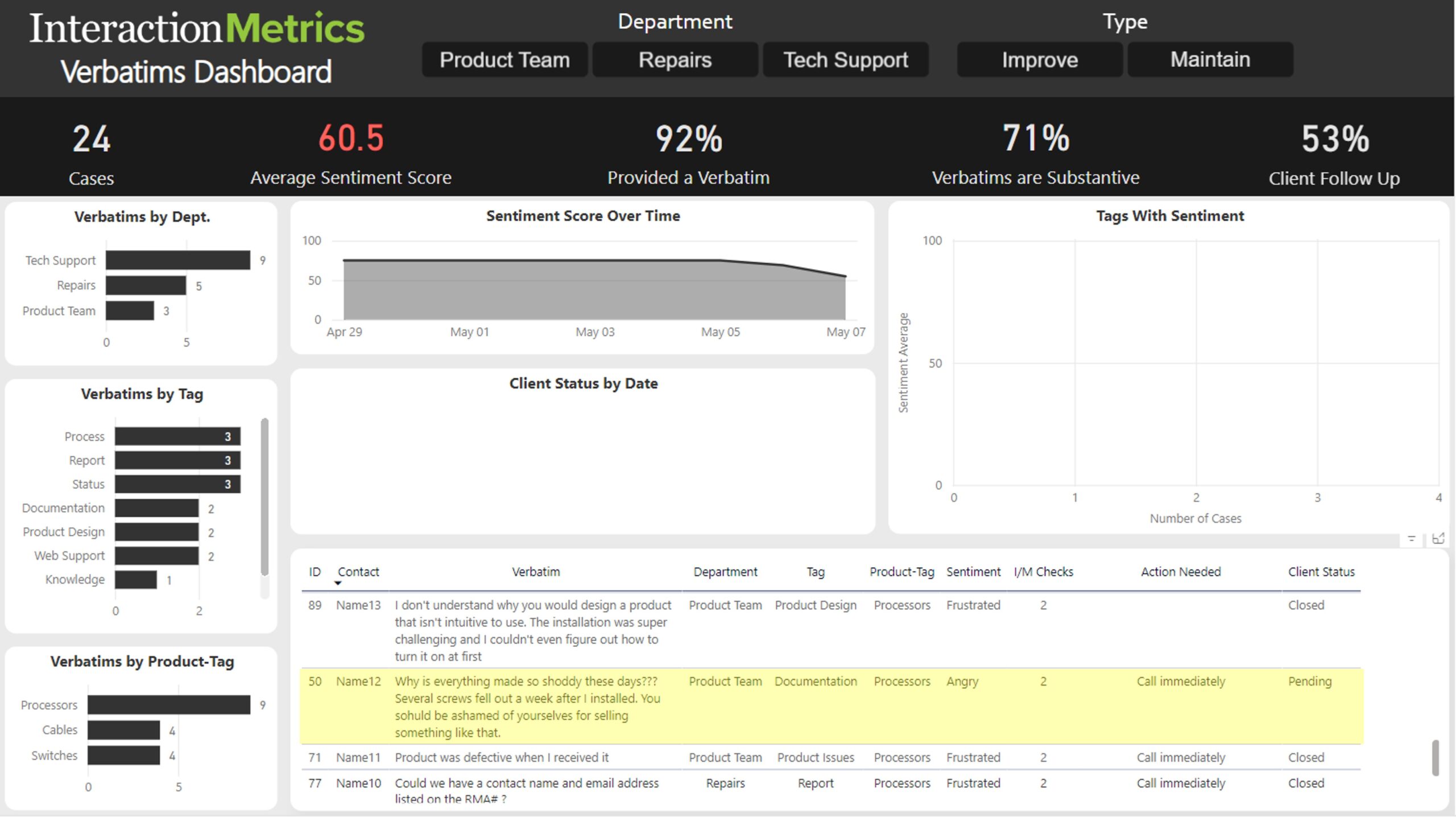Toggle the Repairs department filter
Image resolution: width=1456 pixels, height=817 pixels.
[x=675, y=59]
